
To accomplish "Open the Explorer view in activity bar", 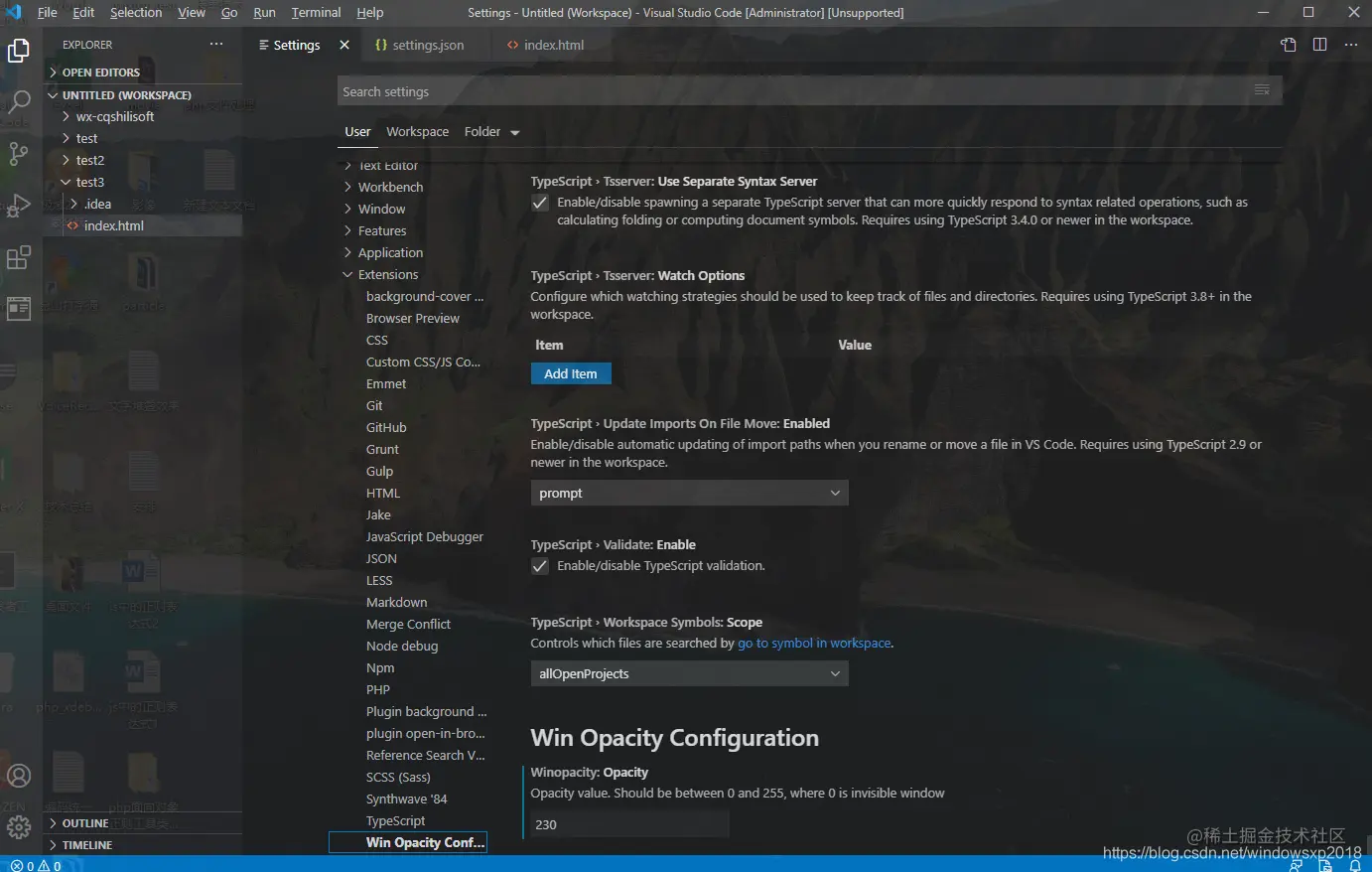I will (x=19, y=51).
